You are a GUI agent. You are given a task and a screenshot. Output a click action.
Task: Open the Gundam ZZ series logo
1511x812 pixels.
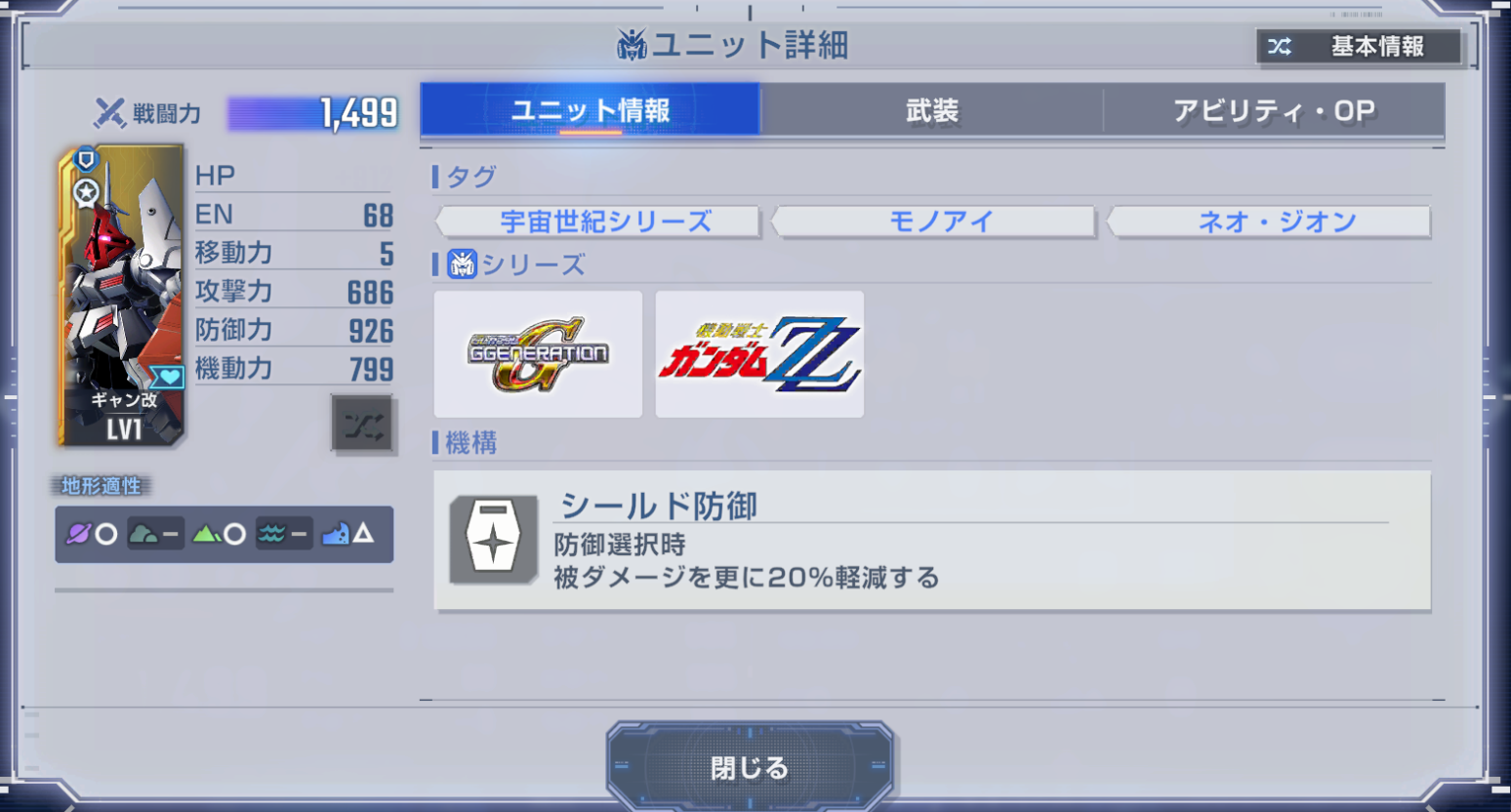[759, 354]
